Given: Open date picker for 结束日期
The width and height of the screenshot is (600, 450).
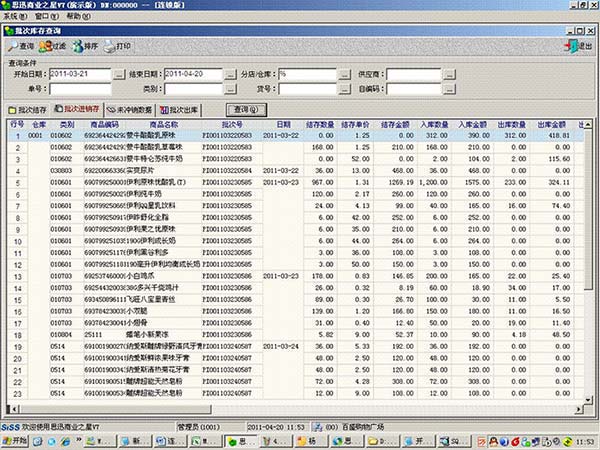Looking at the screenshot, I should pos(230,74).
